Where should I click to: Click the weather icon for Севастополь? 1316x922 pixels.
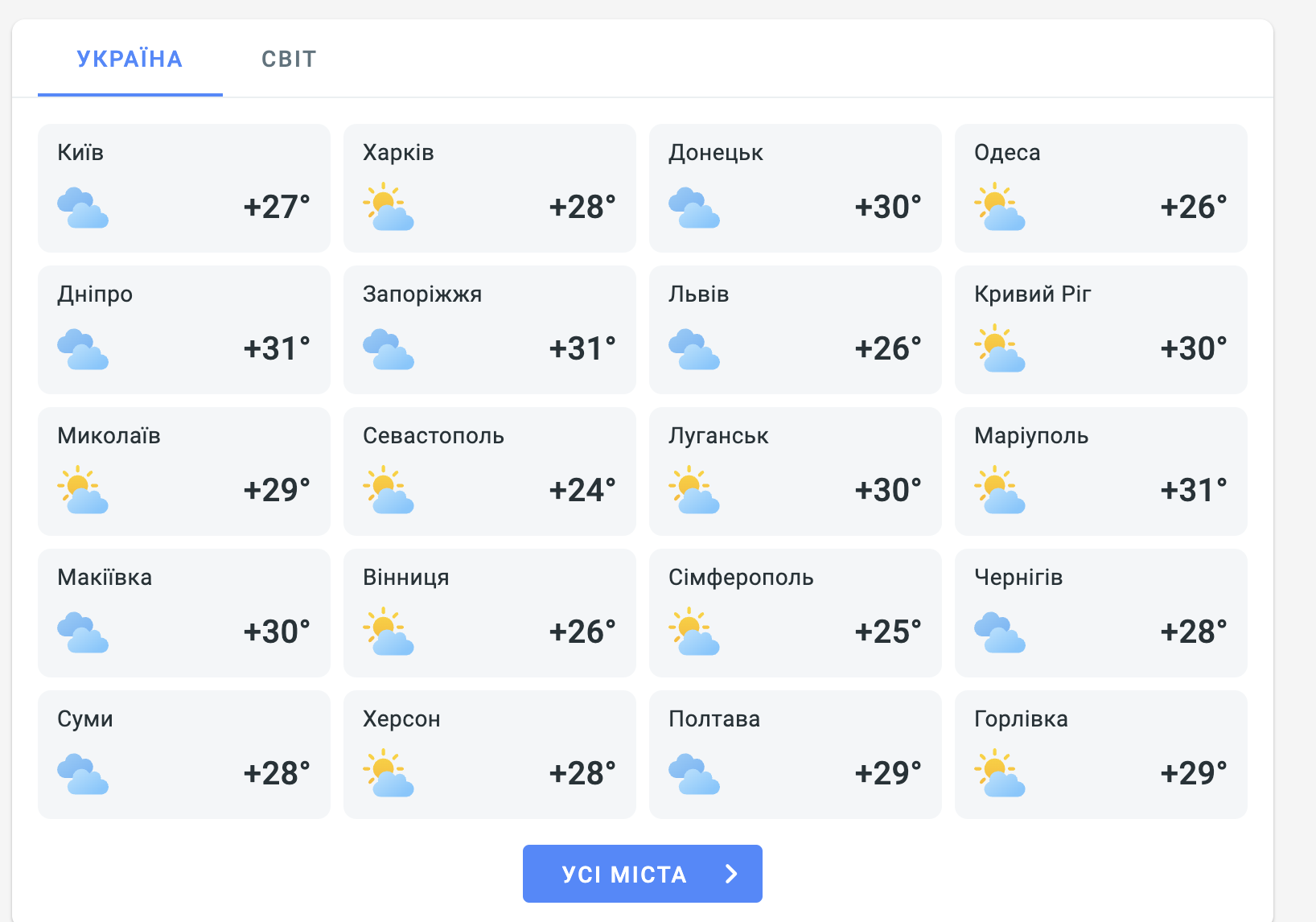pyautogui.click(x=389, y=490)
